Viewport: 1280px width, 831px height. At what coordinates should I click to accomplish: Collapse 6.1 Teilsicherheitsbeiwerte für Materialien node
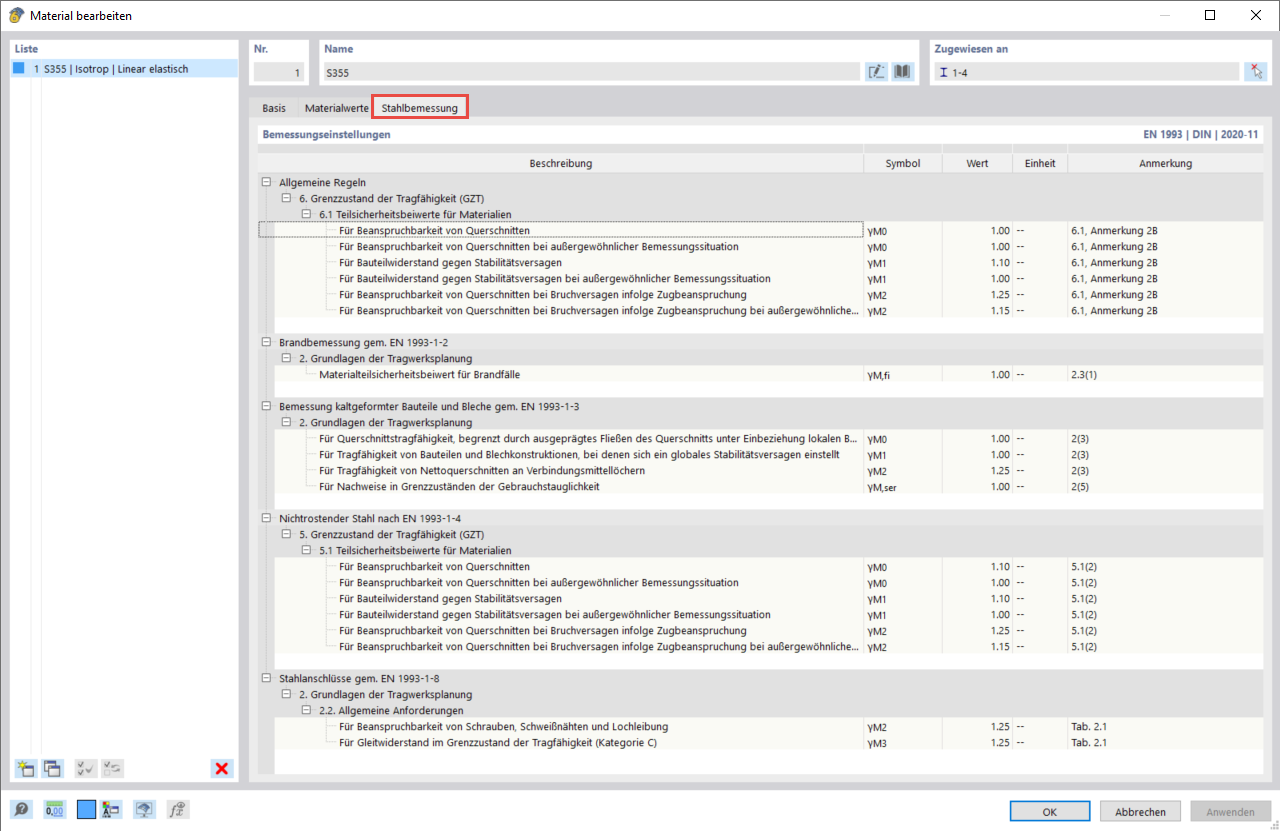pos(306,215)
